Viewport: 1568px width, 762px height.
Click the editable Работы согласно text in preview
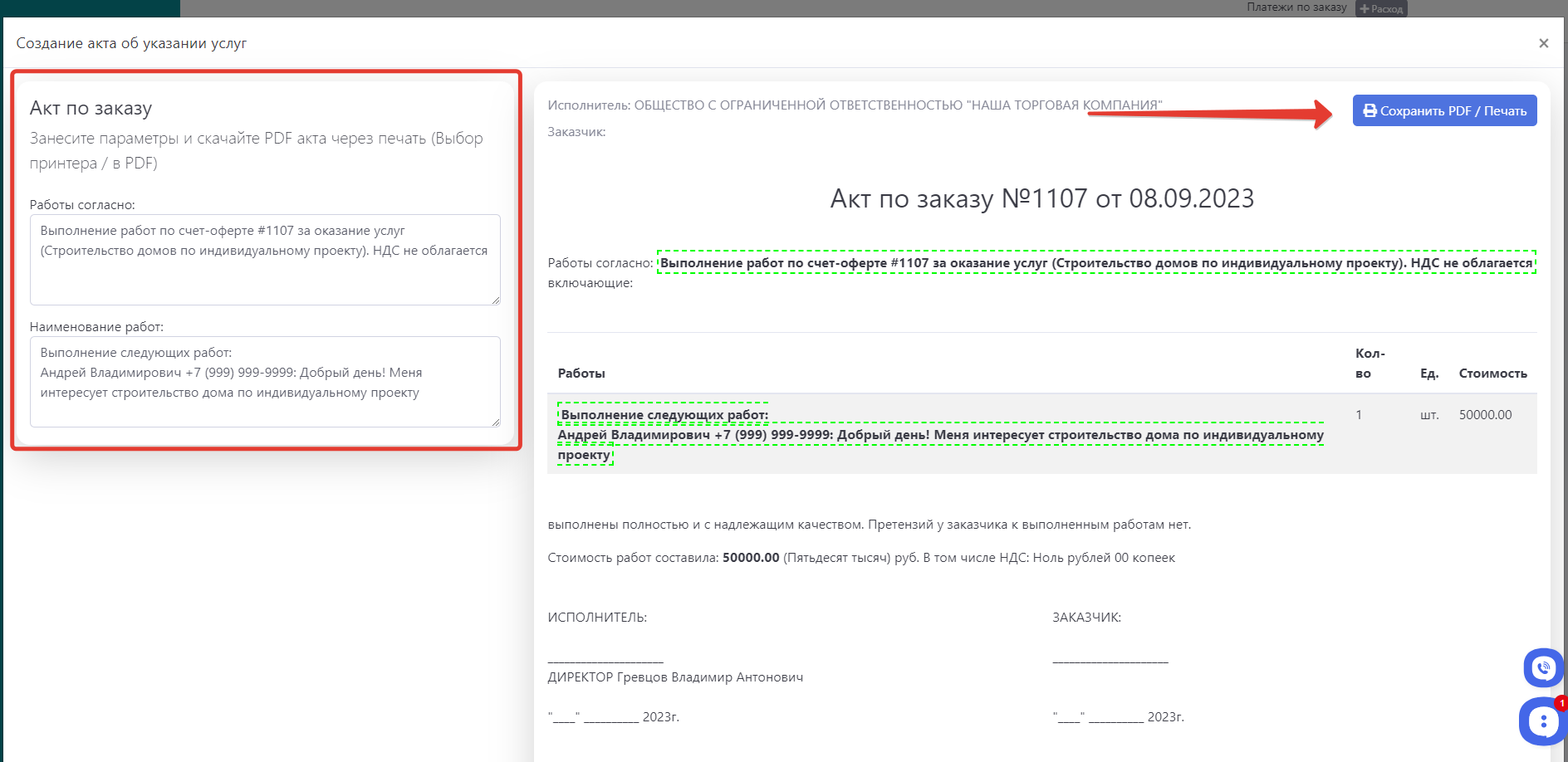(x=1096, y=263)
